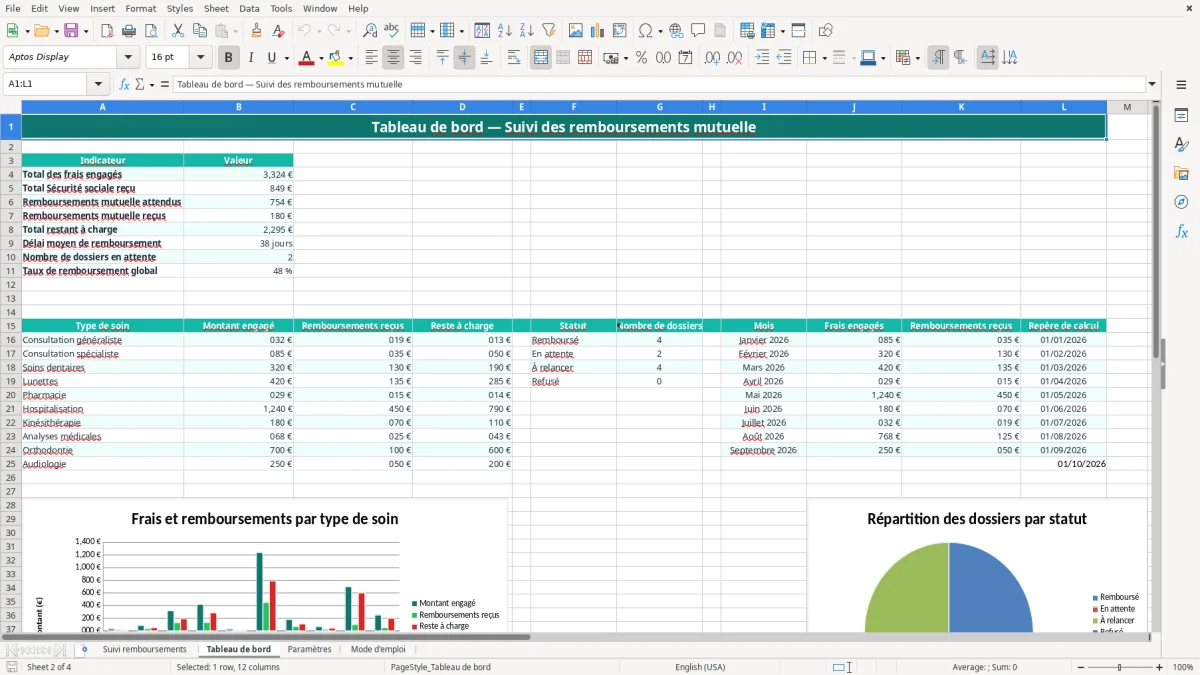The image size is (1200, 675).
Task: Open Print Preview from the toolbar
Action: point(151,31)
